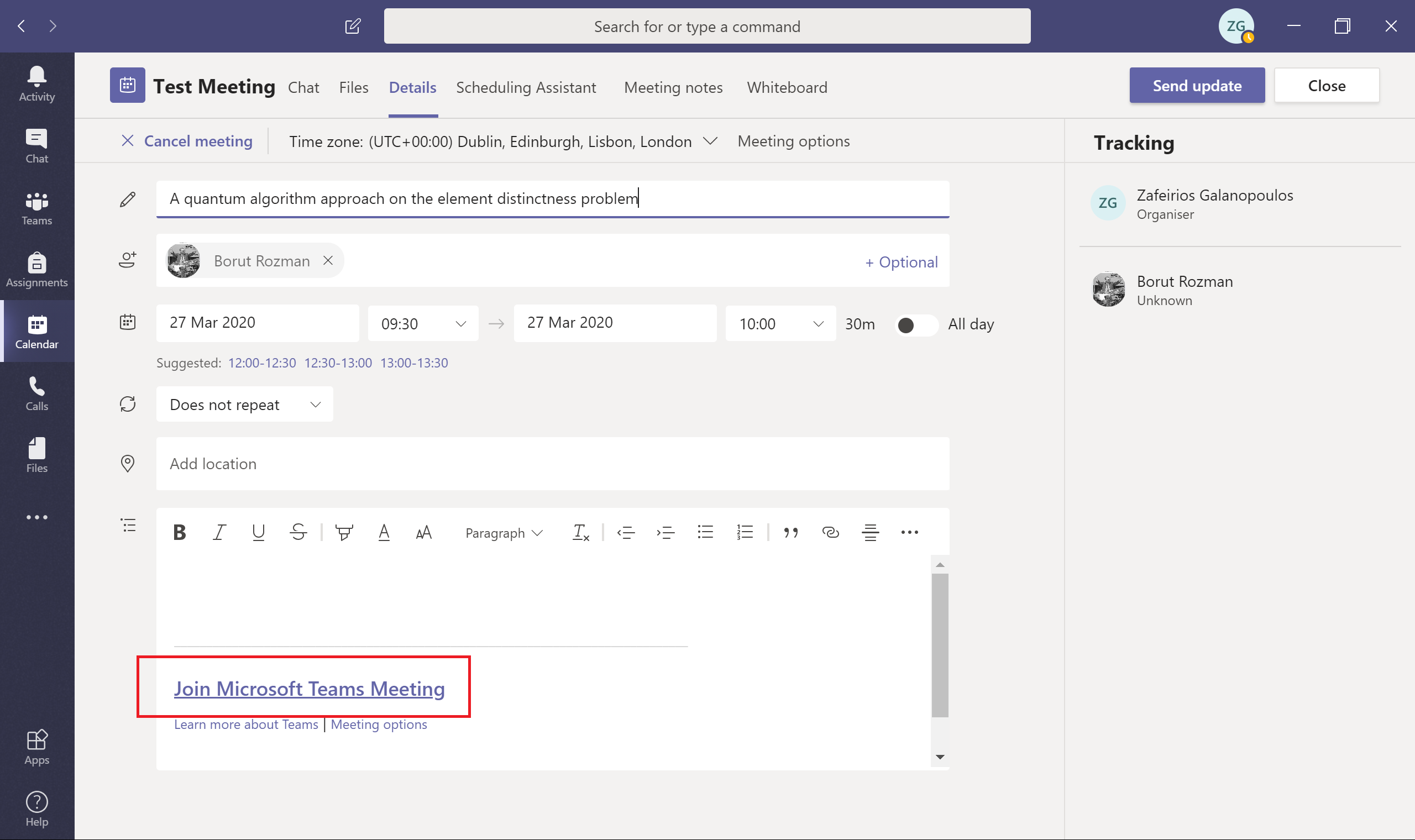
Task: Open Chat from the left sidebar
Action: point(37,146)
